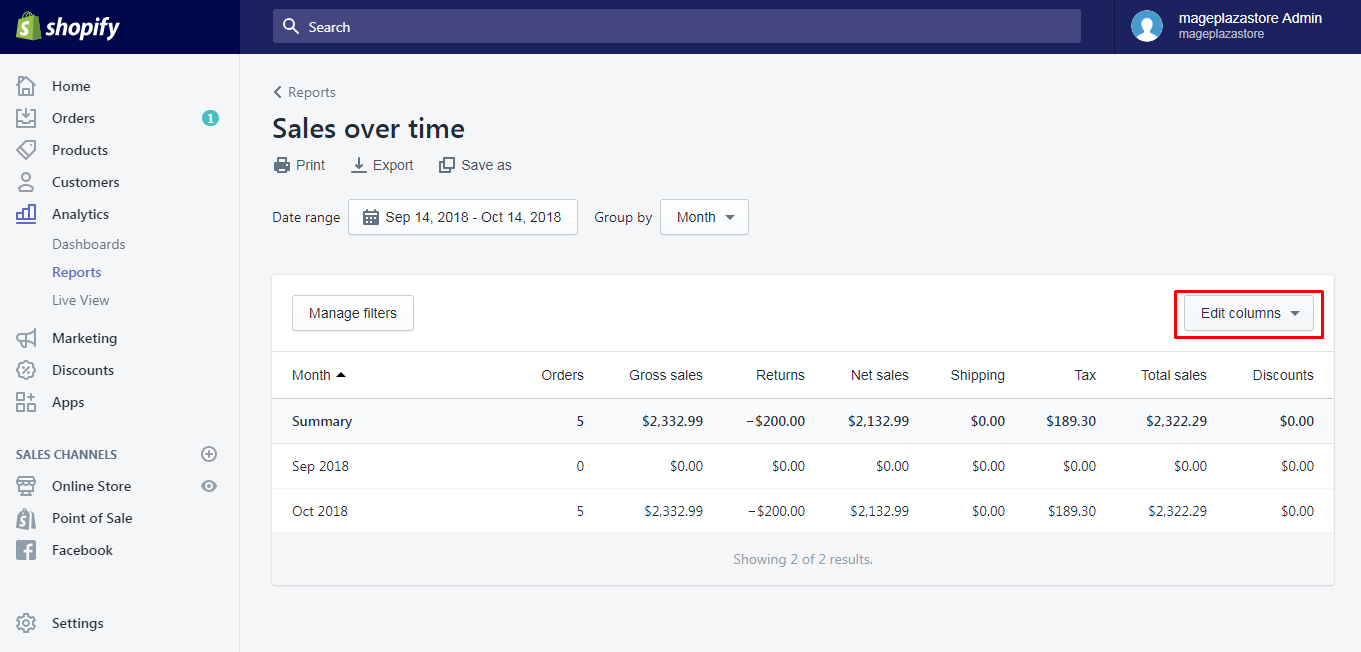Click the Shopify logo
The image size is (1361, 652).
67,27
